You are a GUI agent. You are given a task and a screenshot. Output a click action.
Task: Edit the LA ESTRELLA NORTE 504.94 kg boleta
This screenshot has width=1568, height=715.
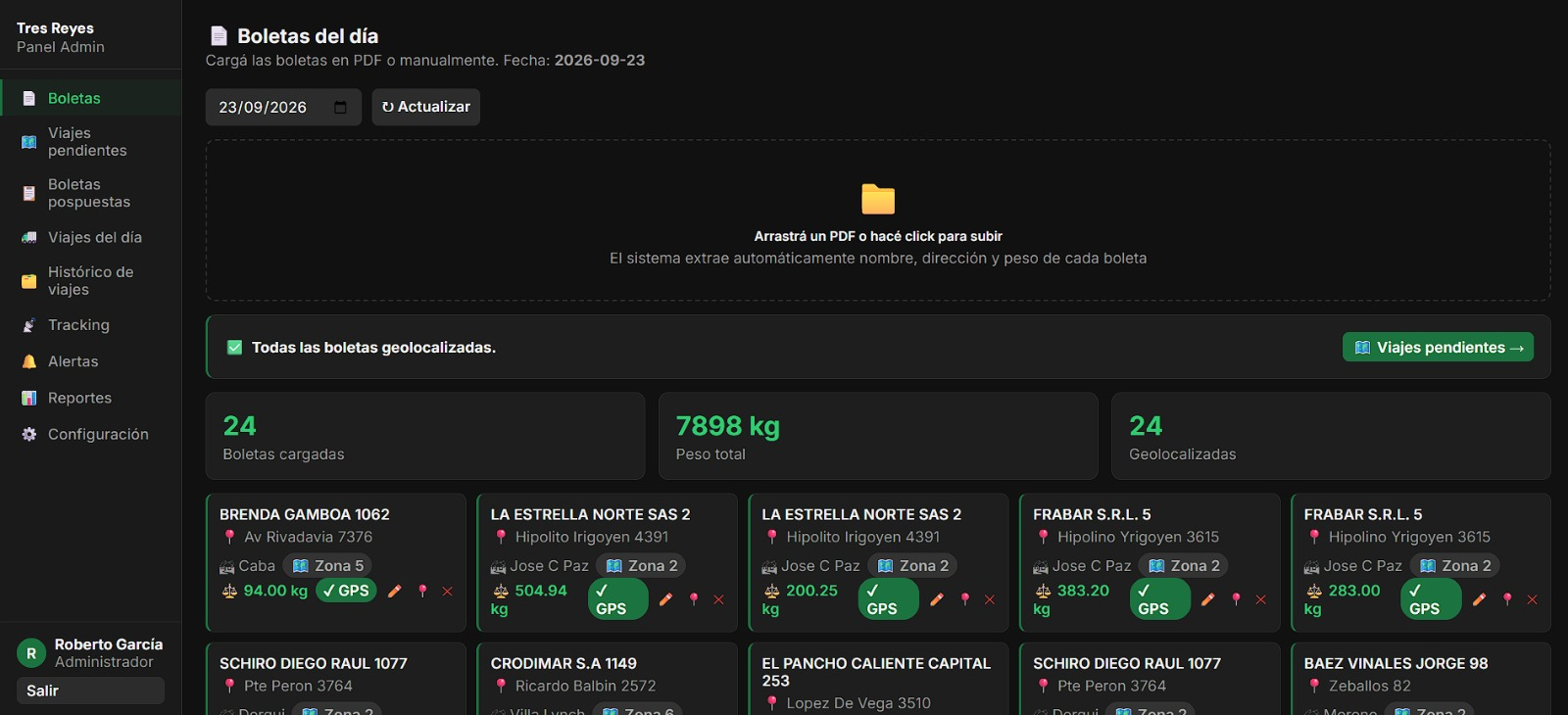666,599
